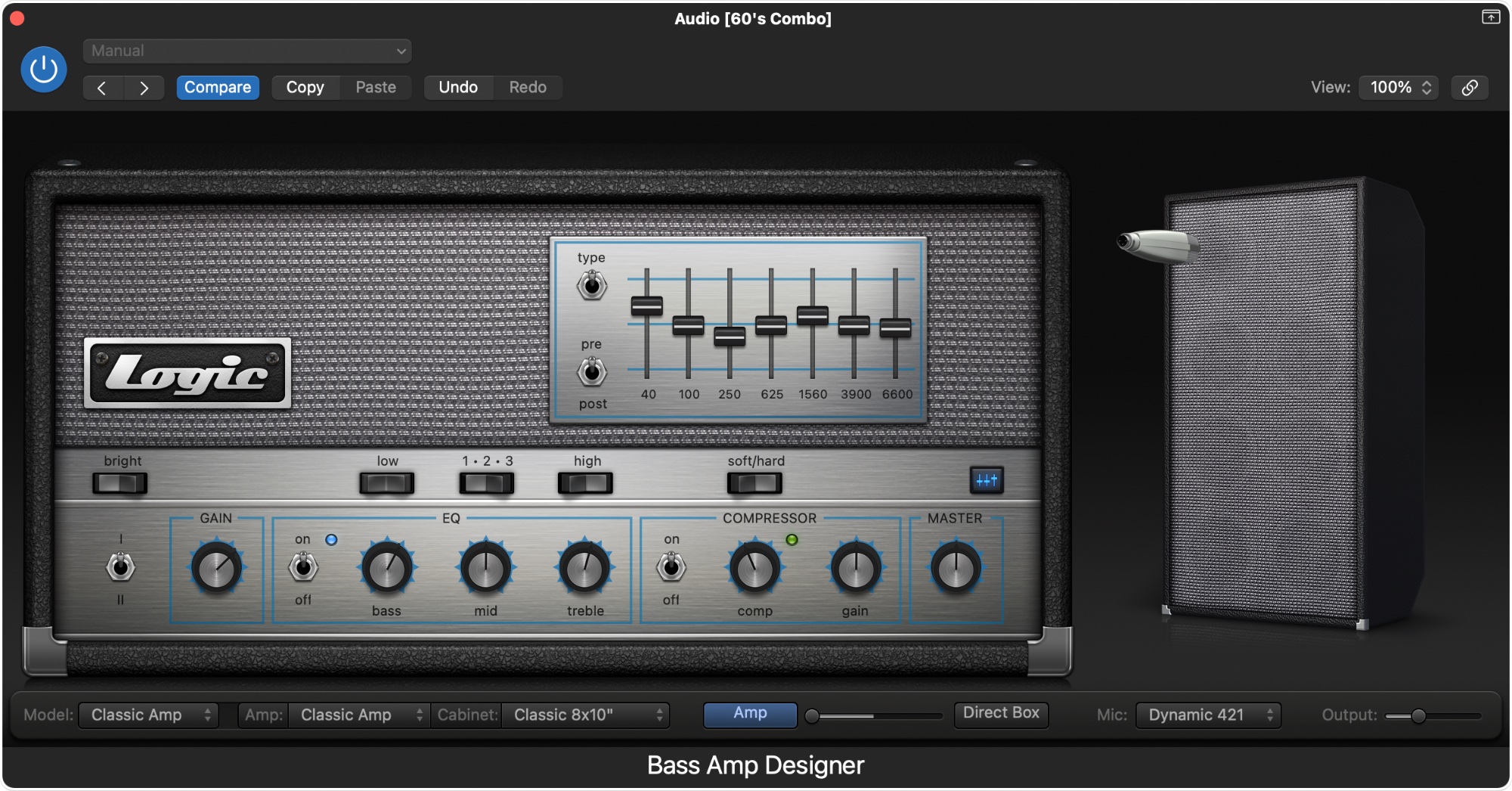Go to the previous preset arrow
The image size is (1512, 791).
102,88
